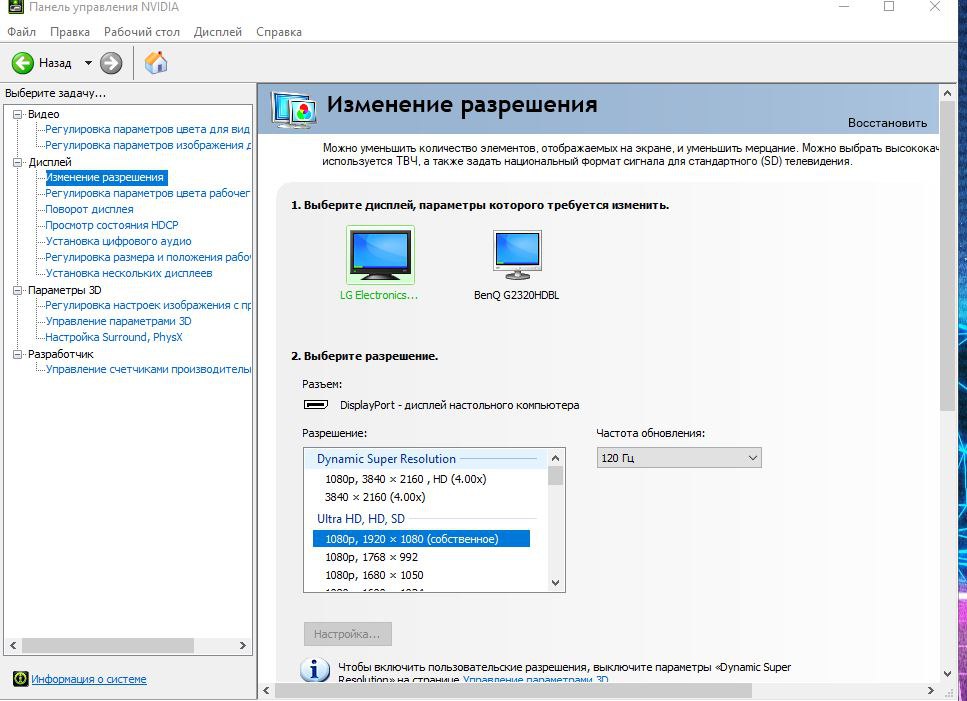This screenshot has width=967, height=701.
Task: Click main panel vertical scroll down arrow
Action: tap(947, 674)
